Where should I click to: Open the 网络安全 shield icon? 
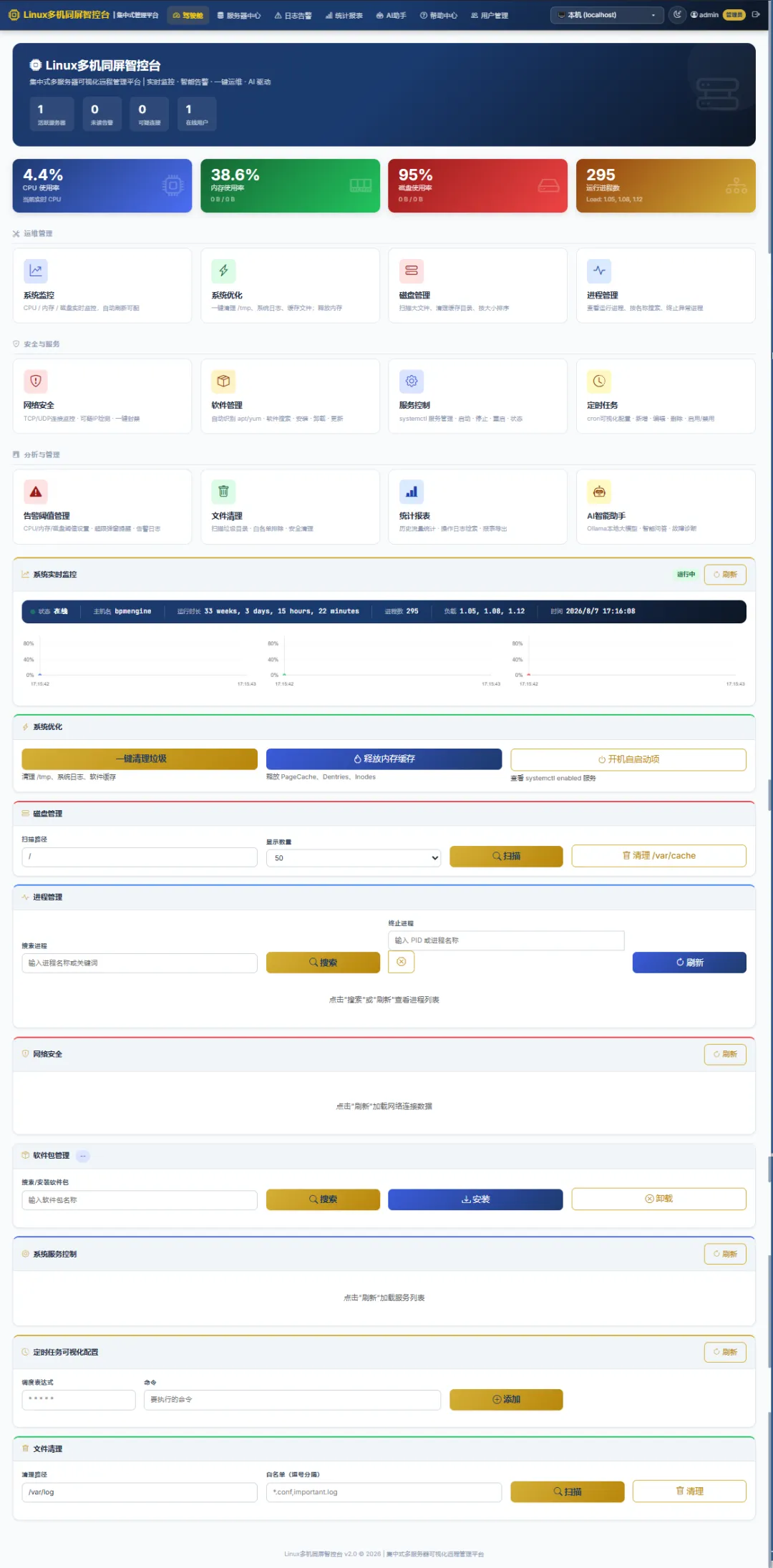click(x=36, y=381)
